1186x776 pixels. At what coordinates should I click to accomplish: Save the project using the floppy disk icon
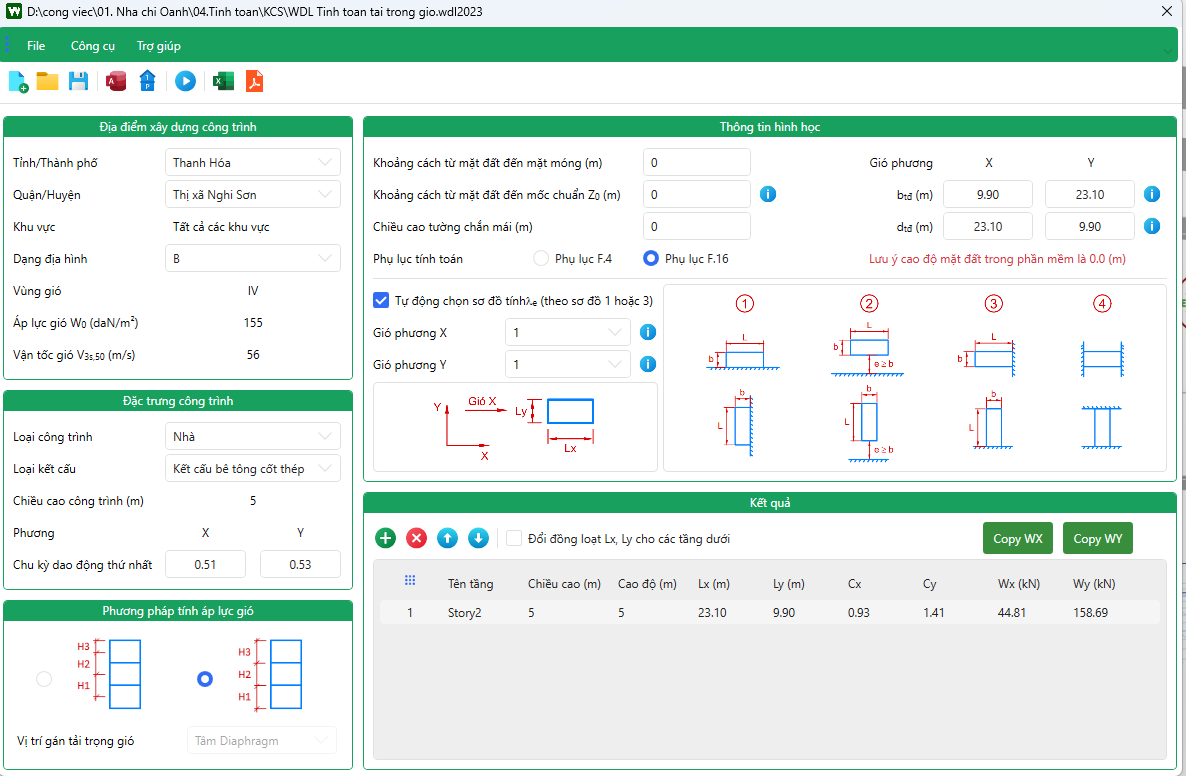click(x=78, y=81)
